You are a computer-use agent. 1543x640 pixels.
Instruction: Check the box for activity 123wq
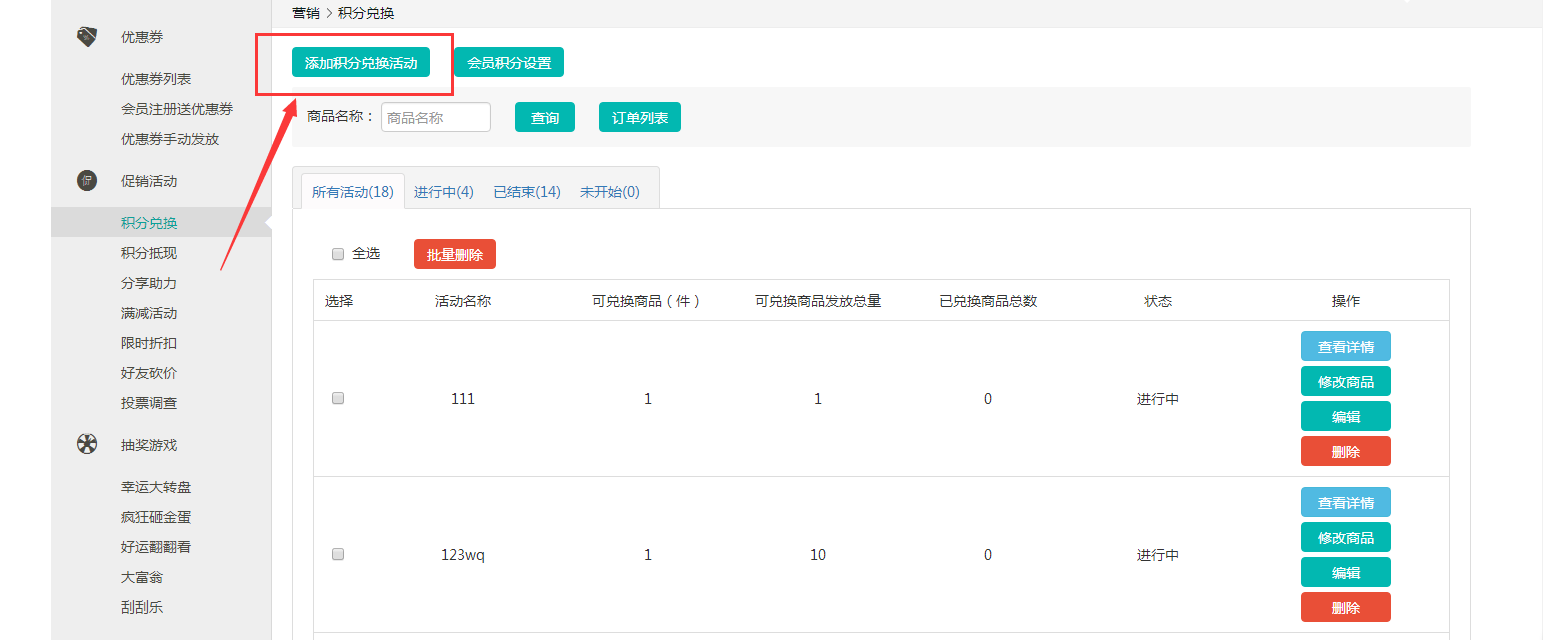(x=338, y=554)
